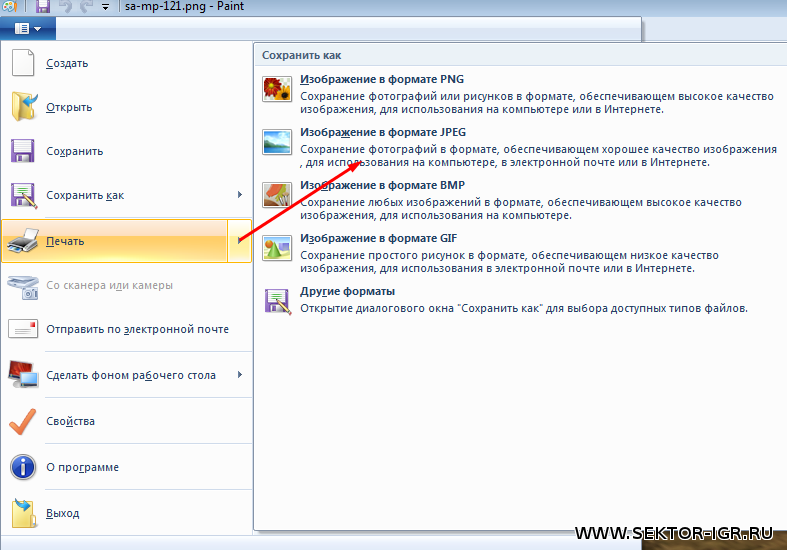Click the orange checkmark icon beside Свойства
The height and width of the screenshot is (550, 787).
click(23, 421)
